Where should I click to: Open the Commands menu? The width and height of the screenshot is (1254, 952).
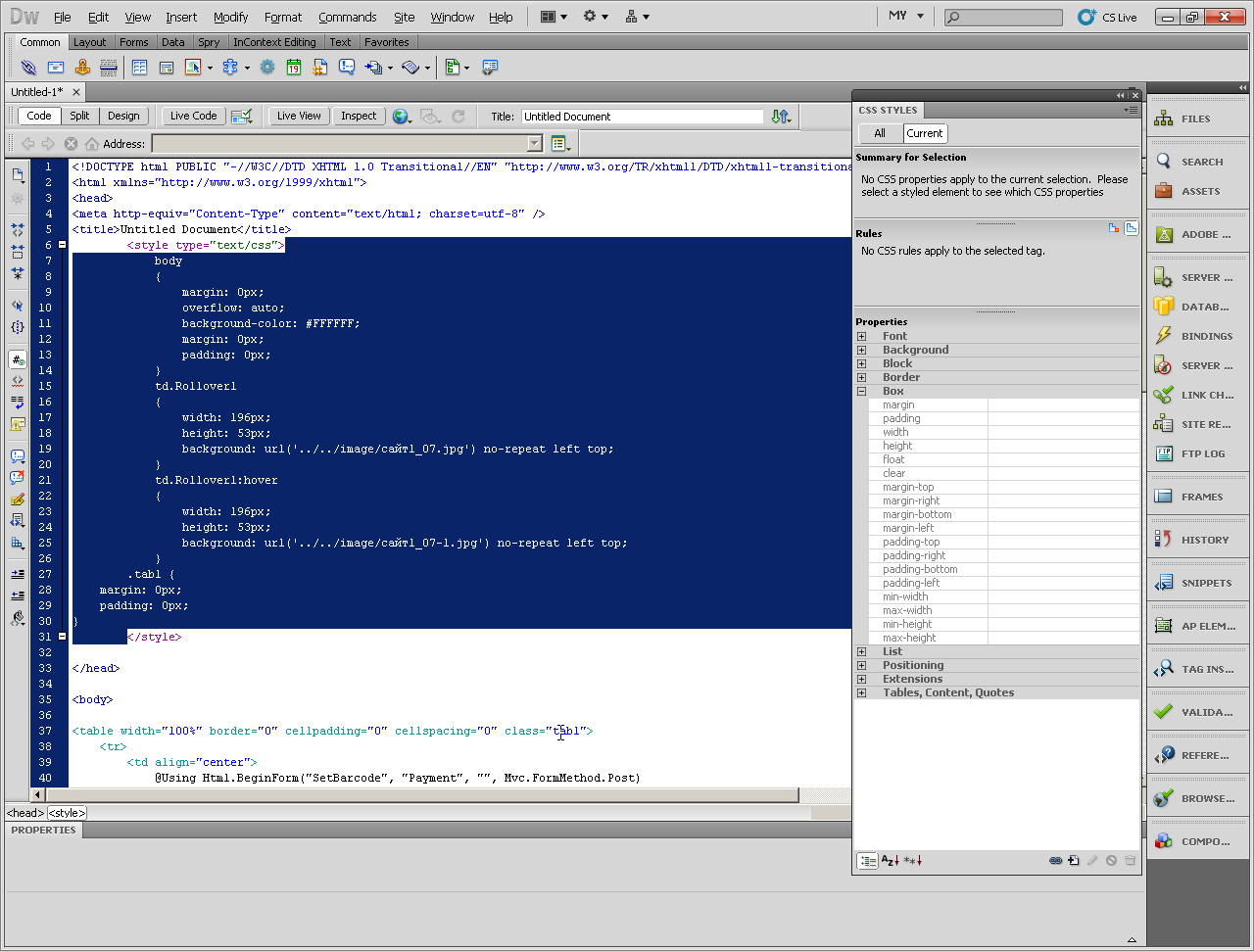tap(348, 17)
